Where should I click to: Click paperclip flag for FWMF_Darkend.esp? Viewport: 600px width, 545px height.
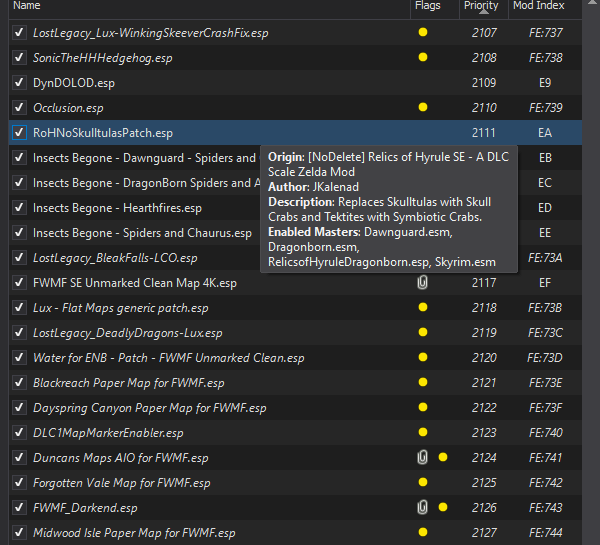[422, 507]
